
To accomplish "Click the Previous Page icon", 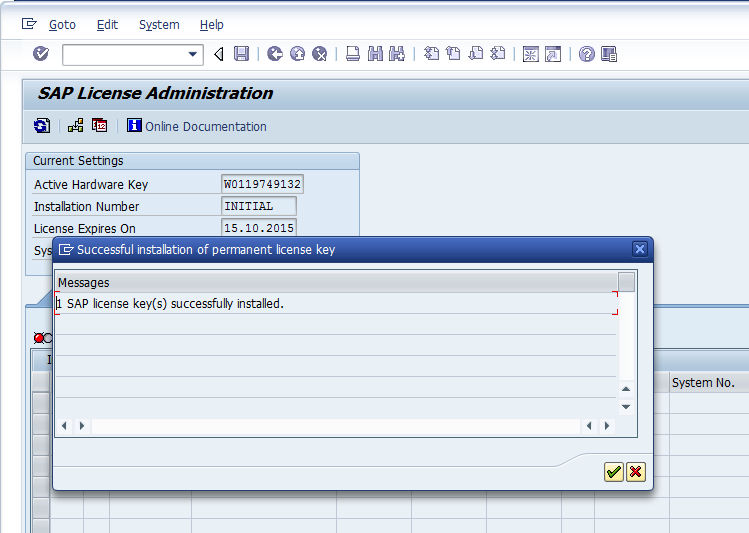I will pyautogui.click(x=453, y=54).
